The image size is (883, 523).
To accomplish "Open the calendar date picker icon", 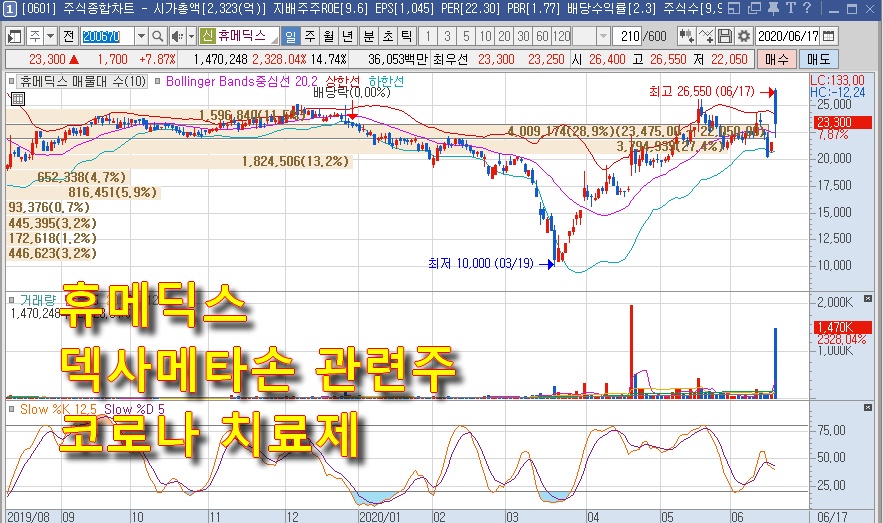I will click(828, 37).
